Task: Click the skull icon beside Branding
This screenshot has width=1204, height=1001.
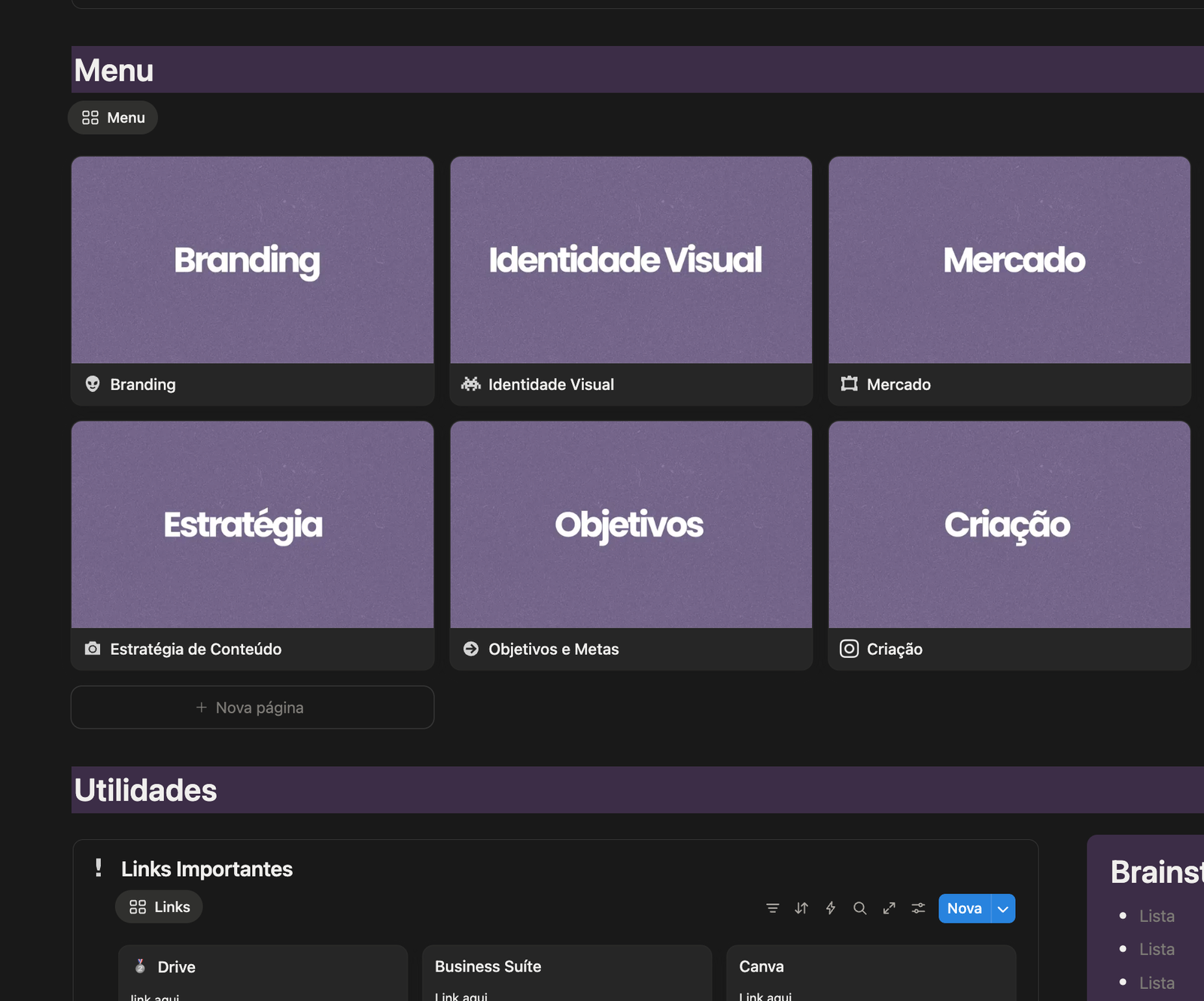Action: coord(93,384)
